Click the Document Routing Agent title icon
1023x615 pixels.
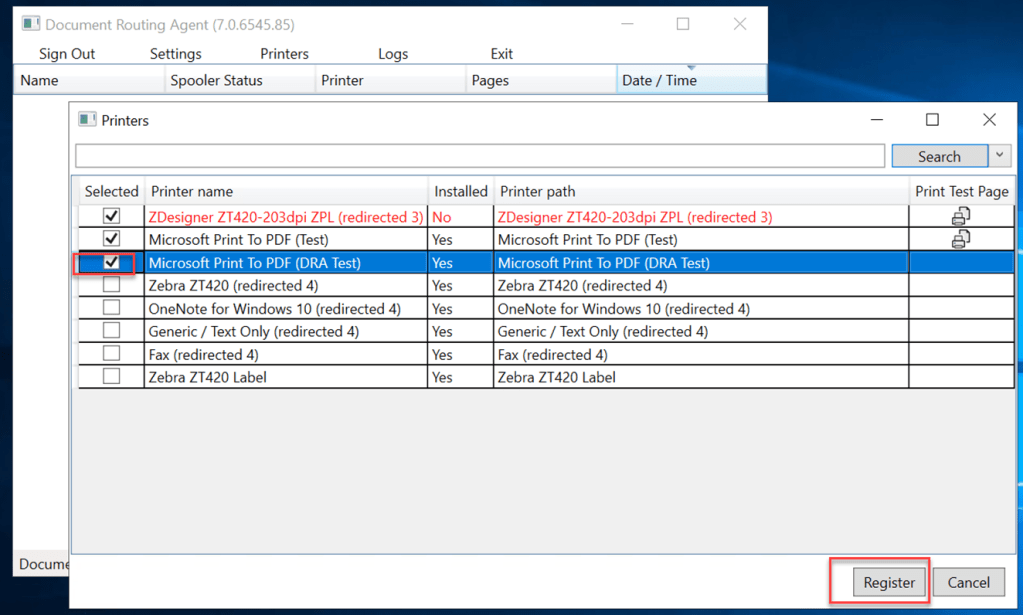pos(31,24)
